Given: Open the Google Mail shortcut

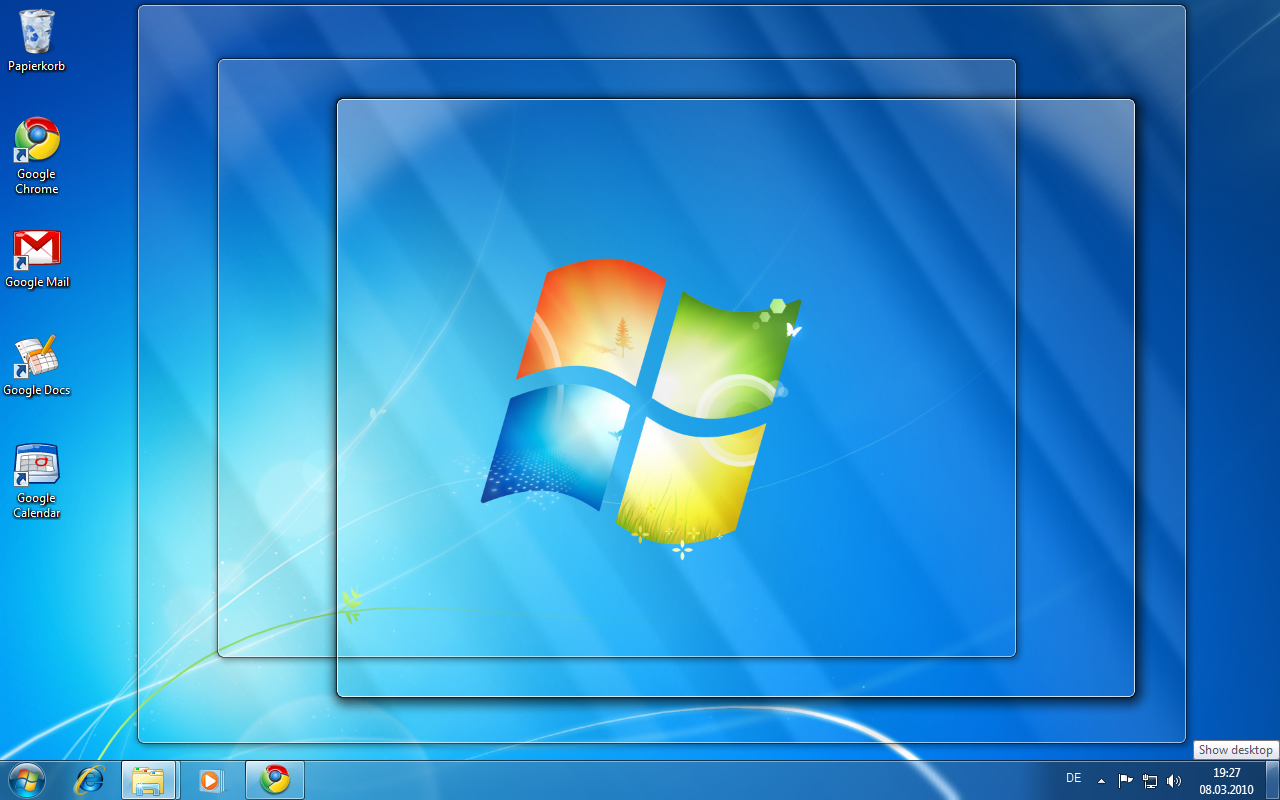Looking at the screenshot, I should (x=37, y=250).
